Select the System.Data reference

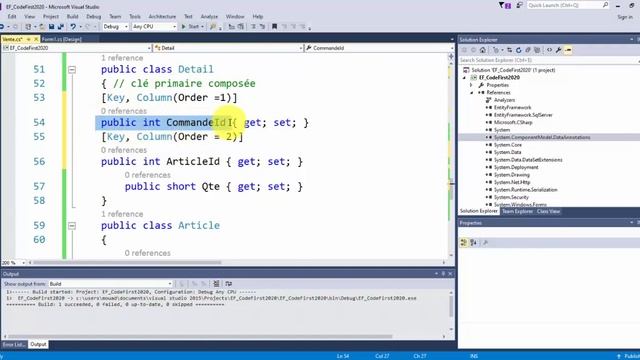(507, 152)
